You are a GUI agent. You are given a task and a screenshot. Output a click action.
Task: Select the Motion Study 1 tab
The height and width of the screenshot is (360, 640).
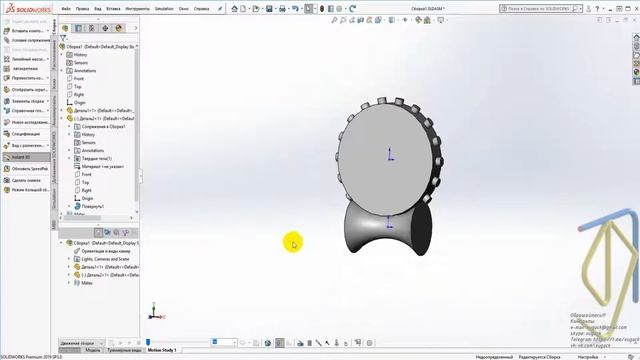point(162,350)
